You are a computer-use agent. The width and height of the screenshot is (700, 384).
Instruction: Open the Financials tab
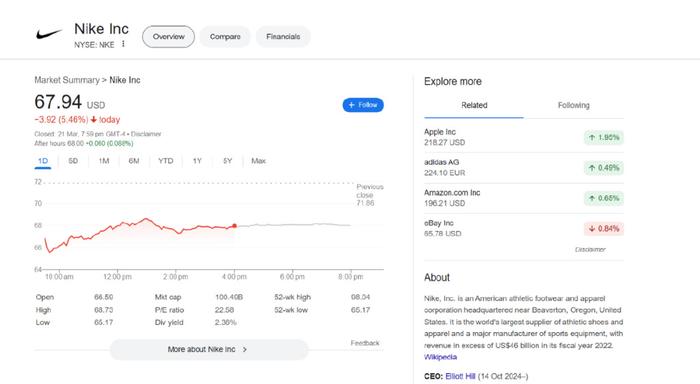coord(283,37)
